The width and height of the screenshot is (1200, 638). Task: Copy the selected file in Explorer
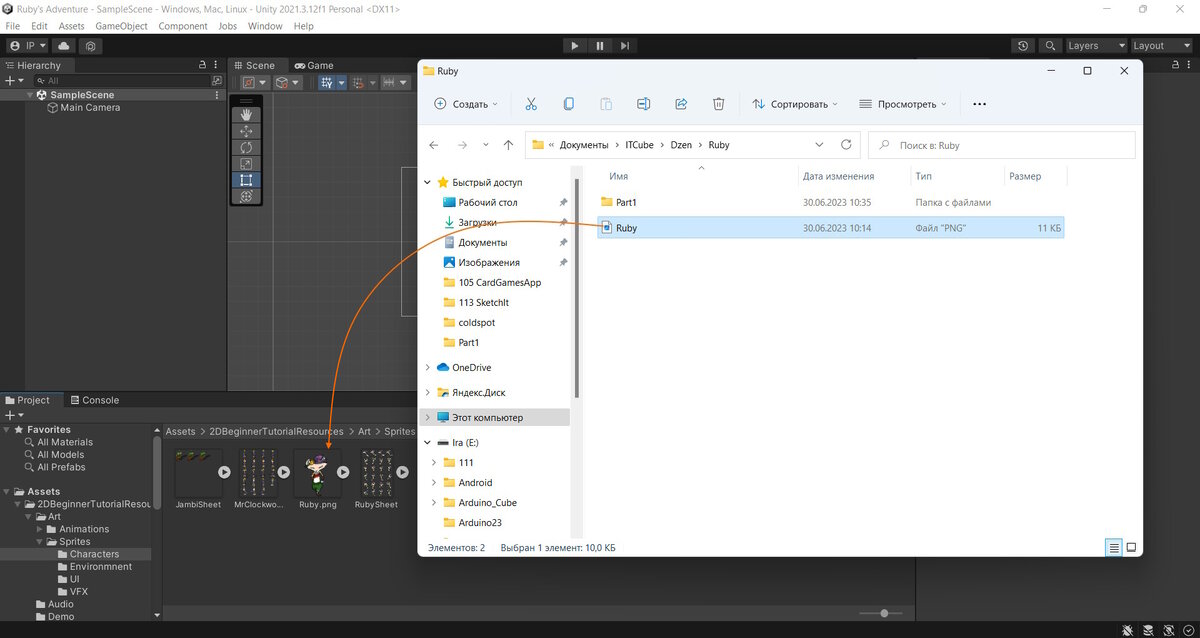pos(569,104)
